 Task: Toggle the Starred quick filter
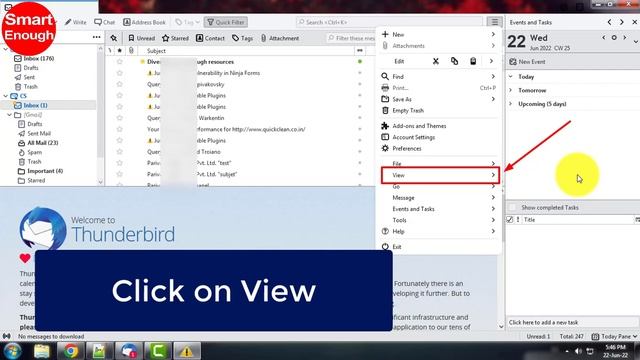175,38
